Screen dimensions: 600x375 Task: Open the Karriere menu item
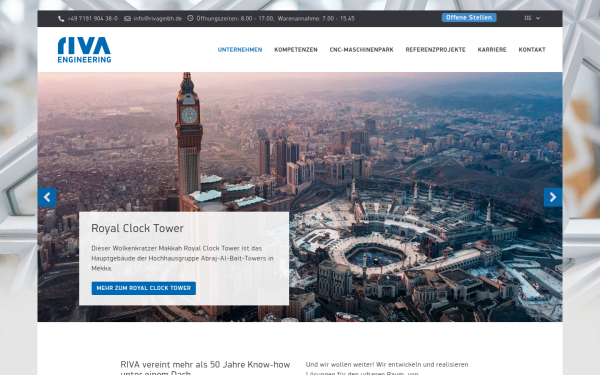click(492, 50)
